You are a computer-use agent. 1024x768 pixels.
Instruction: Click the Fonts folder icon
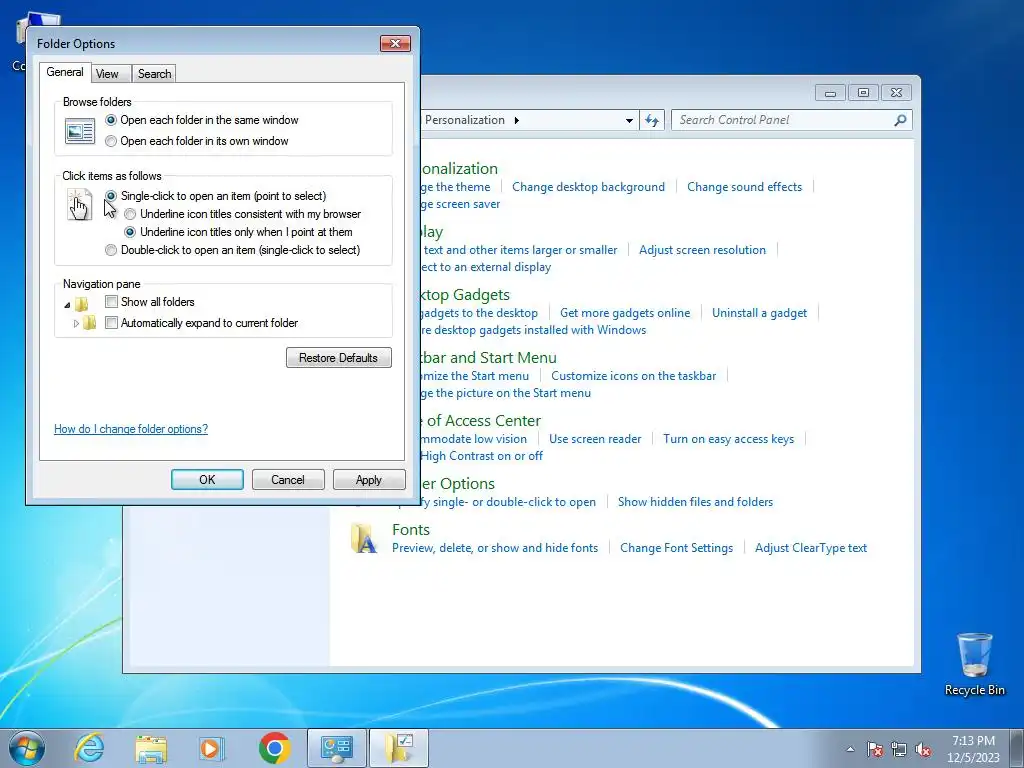click(x=364, y=538)
